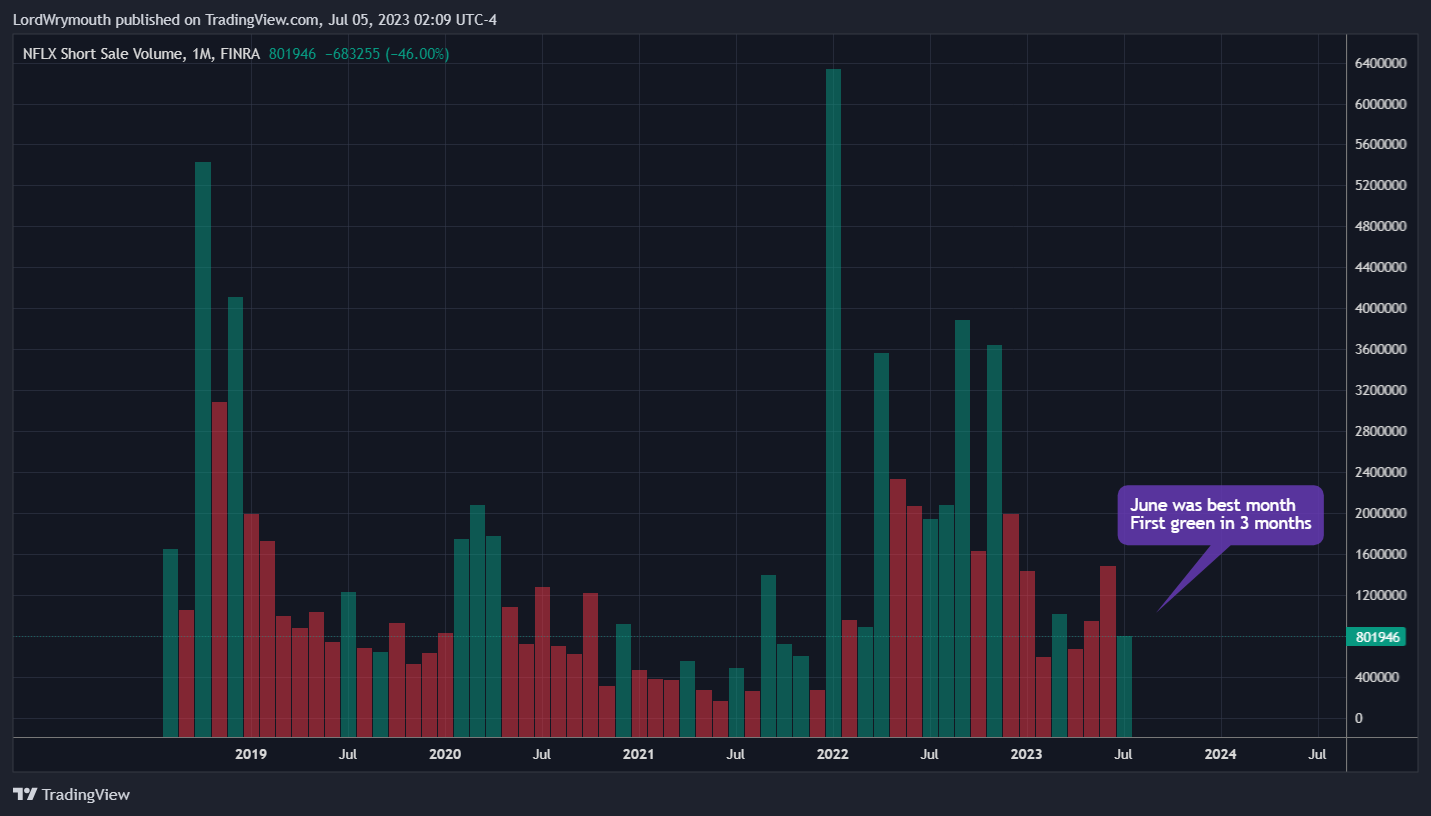Click the 1600000 price axis label
Viewport: 1431px width, 816px height.
tap(1381, 555)
